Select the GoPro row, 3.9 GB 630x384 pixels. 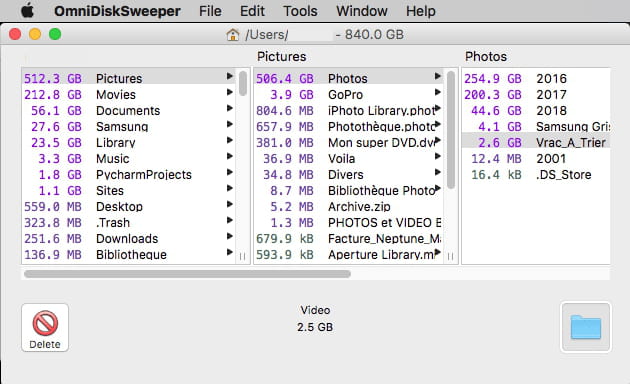coord(349,94)
